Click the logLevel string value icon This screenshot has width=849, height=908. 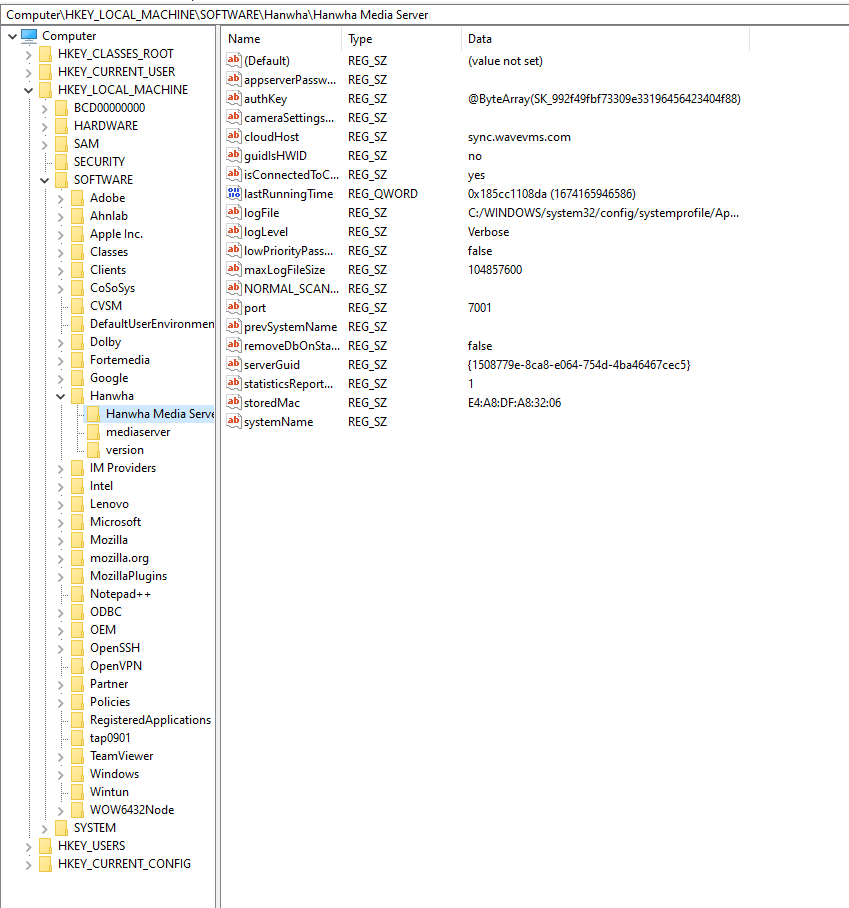pos(233,232)
